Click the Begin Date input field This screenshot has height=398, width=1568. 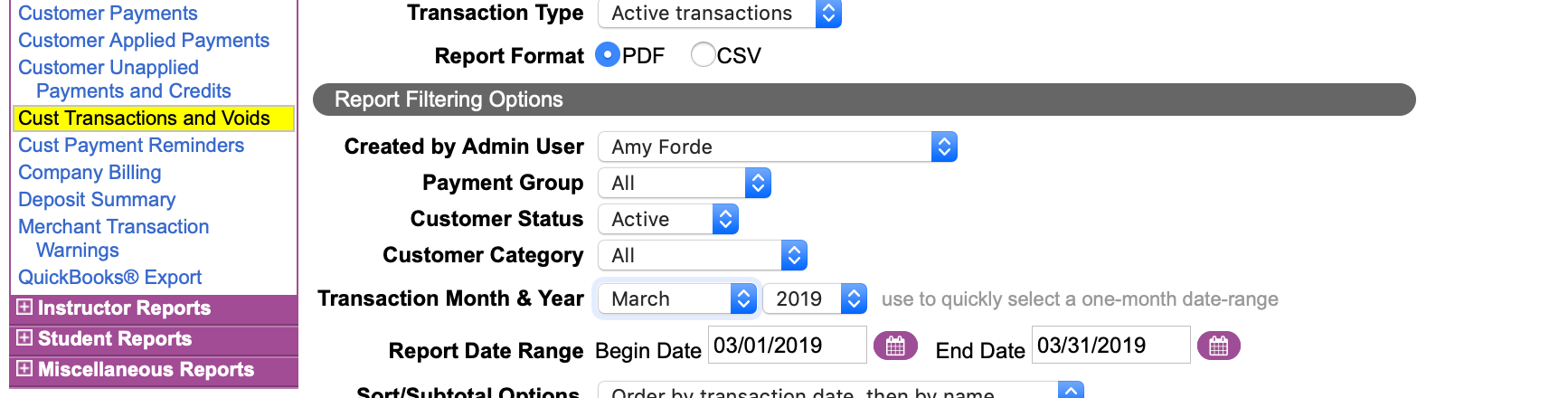click(x=786, y=346)
